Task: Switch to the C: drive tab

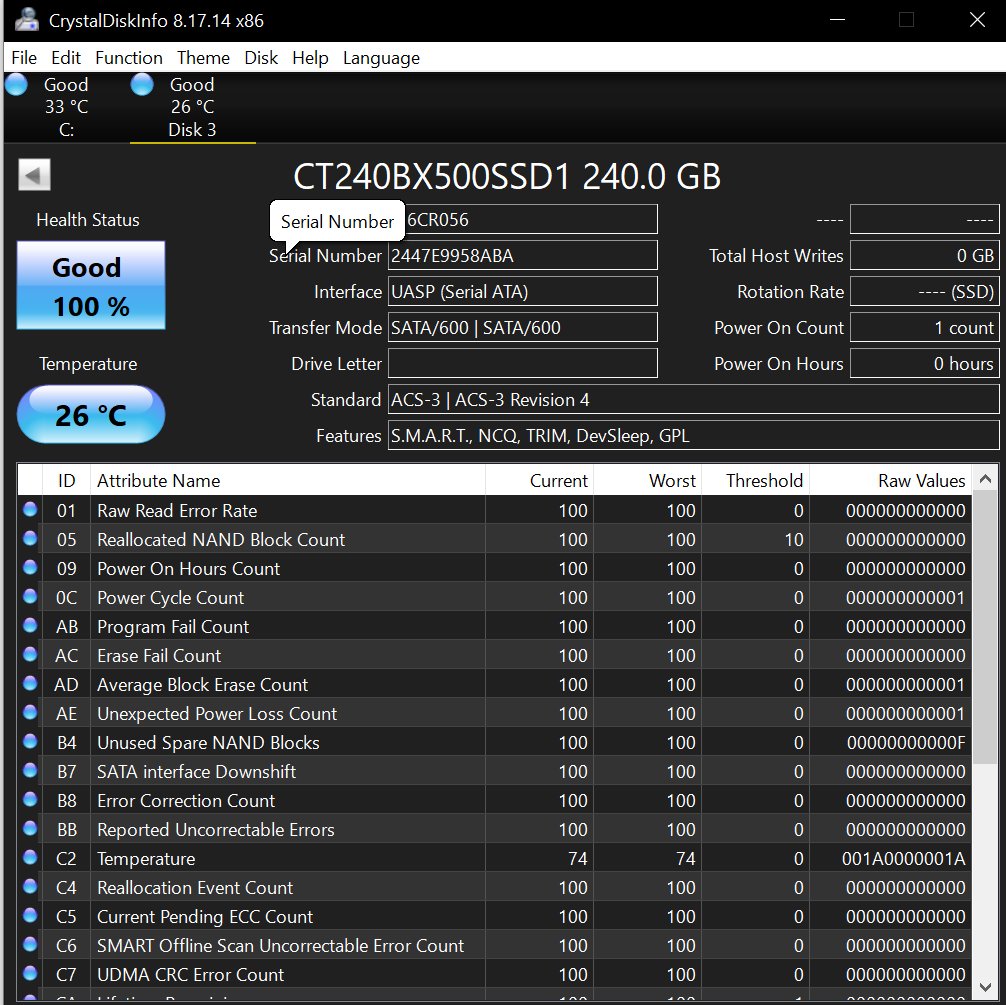Action: point(66,107)
